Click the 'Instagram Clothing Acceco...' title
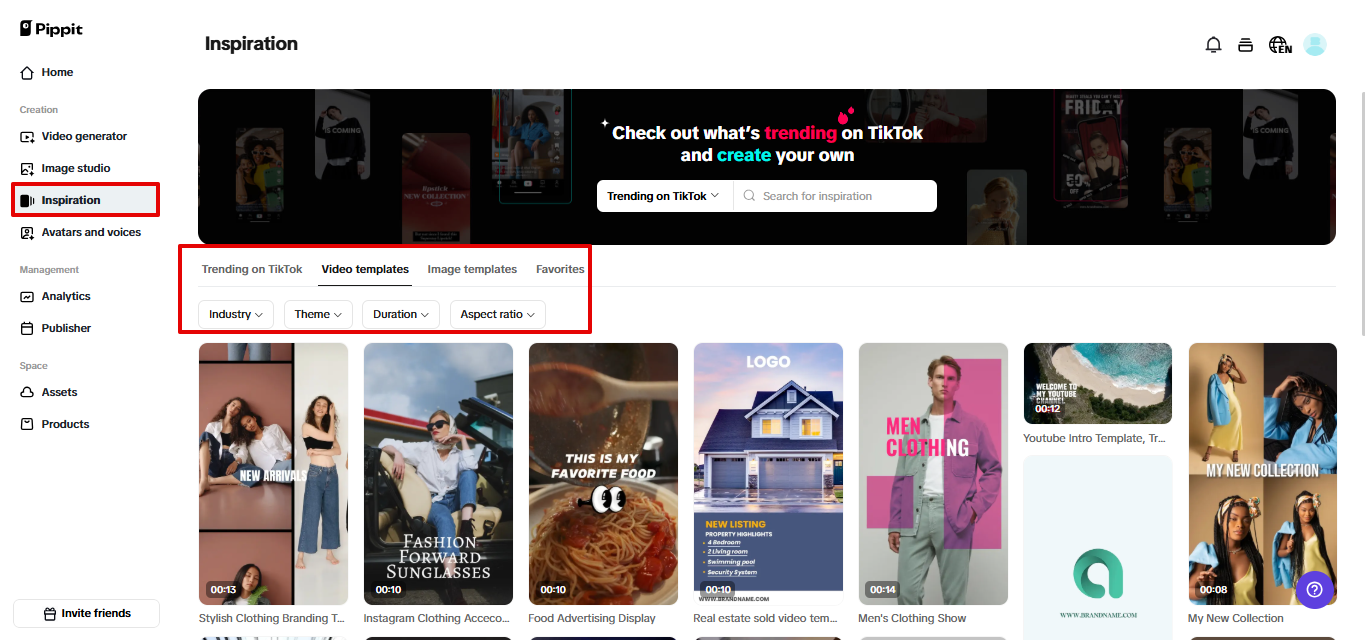The image size is (1365, 640). [436, 618]
